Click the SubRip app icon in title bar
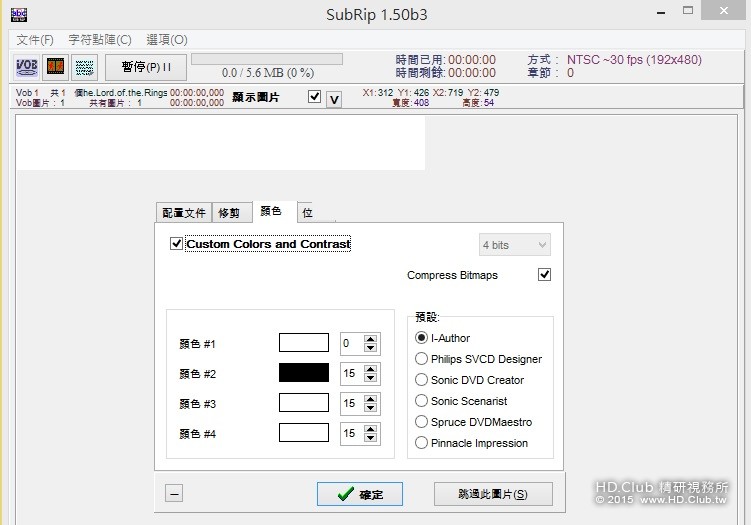This screenshot has height=525, width=751. (19, 14)
